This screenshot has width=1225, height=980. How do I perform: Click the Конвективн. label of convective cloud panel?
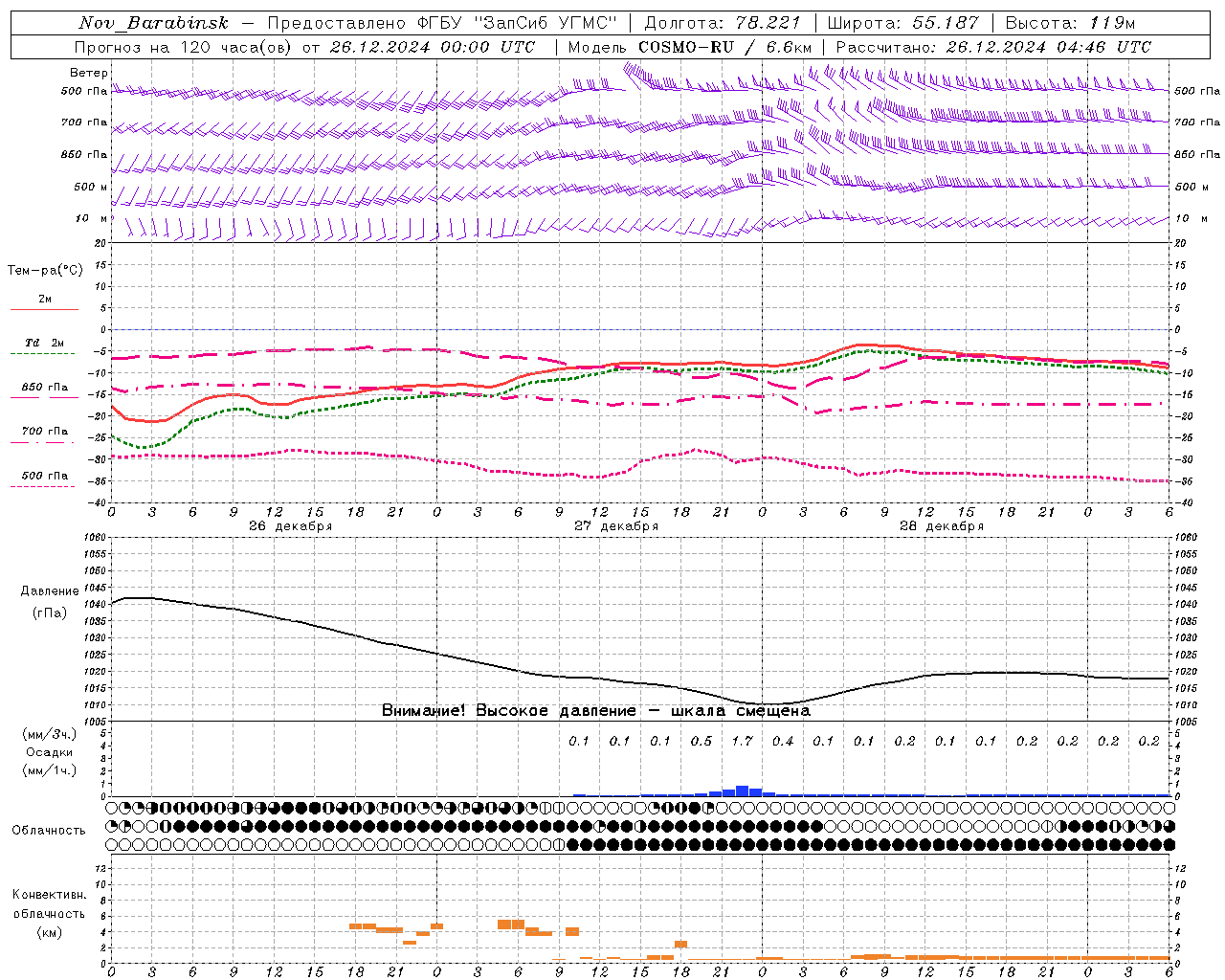click(49, 895)
